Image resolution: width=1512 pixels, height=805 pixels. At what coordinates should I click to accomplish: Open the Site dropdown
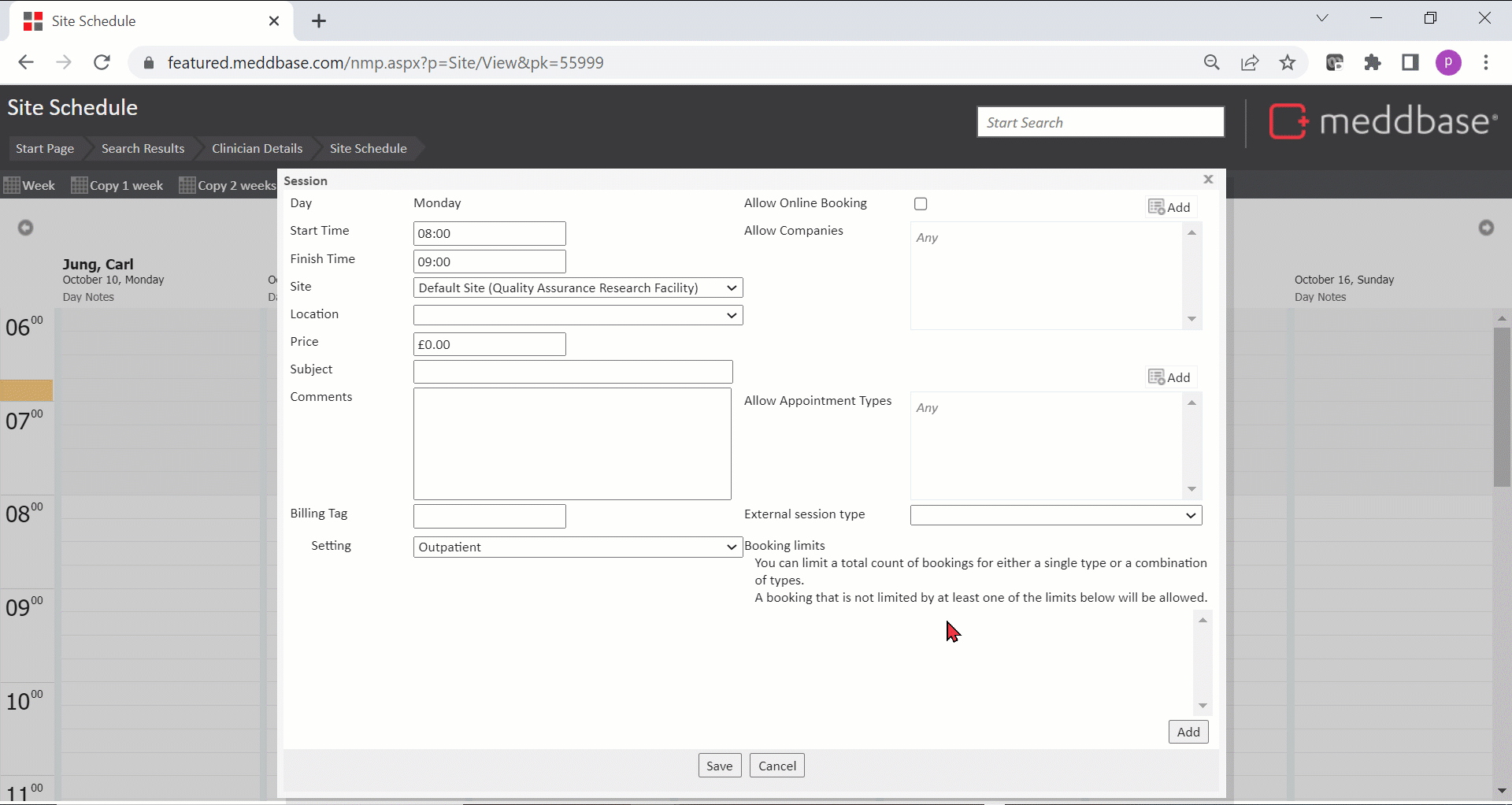(577, 288)
